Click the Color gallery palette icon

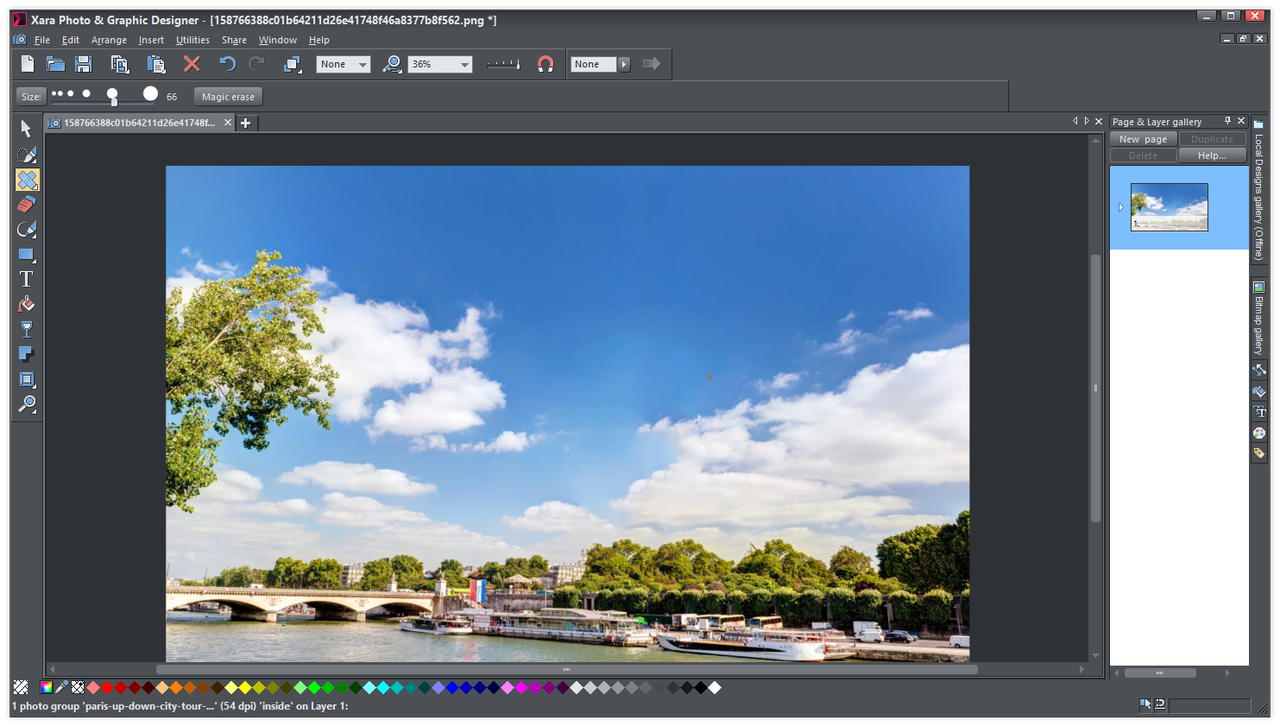tap(1259, 433)
